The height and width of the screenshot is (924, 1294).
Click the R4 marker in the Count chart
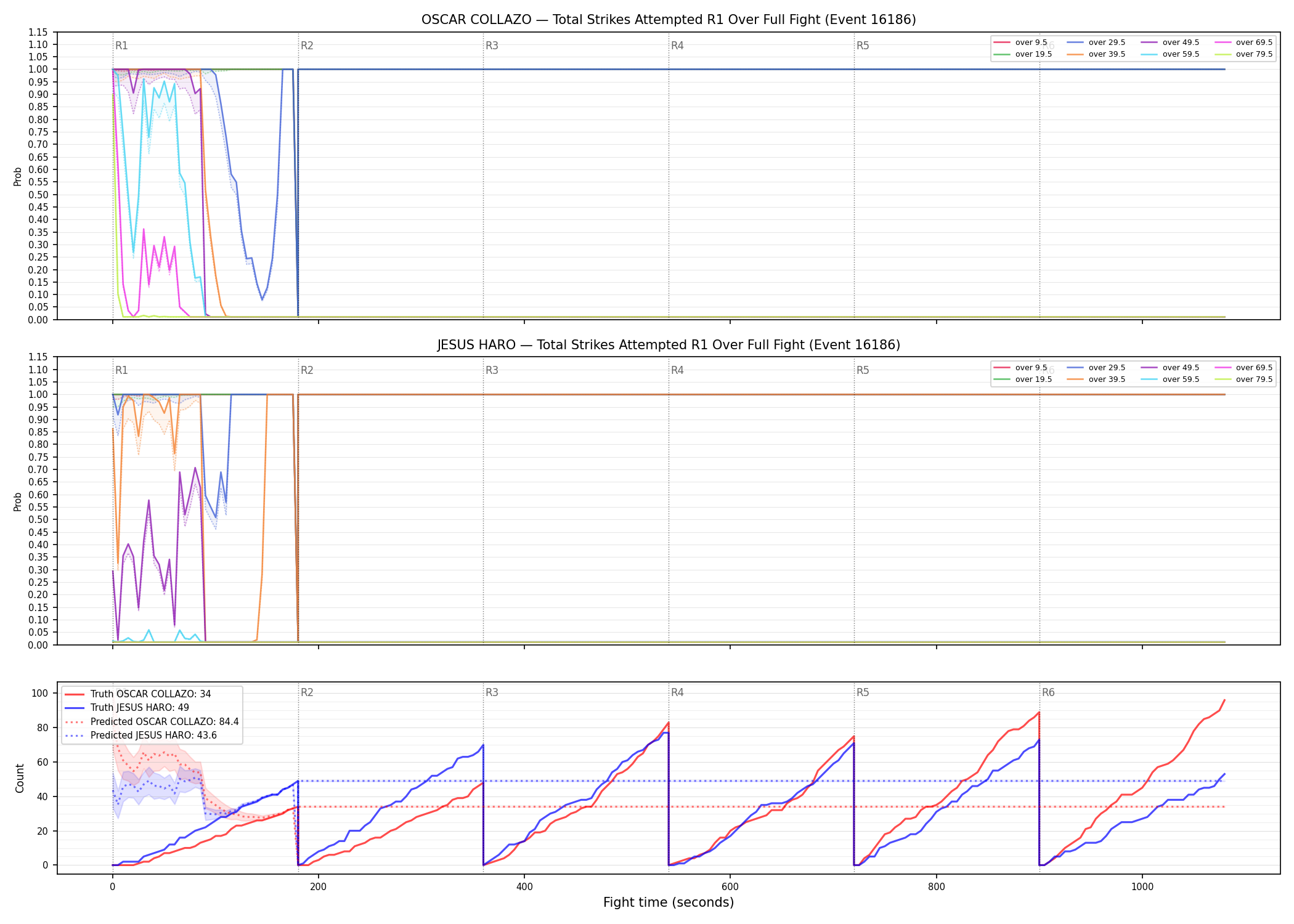pyautogui.click(x=677, y=692)
